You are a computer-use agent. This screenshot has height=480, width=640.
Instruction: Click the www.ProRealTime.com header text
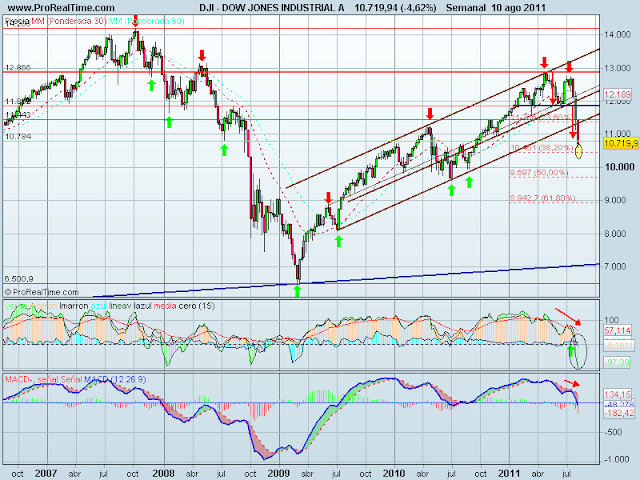click(61, 7)
